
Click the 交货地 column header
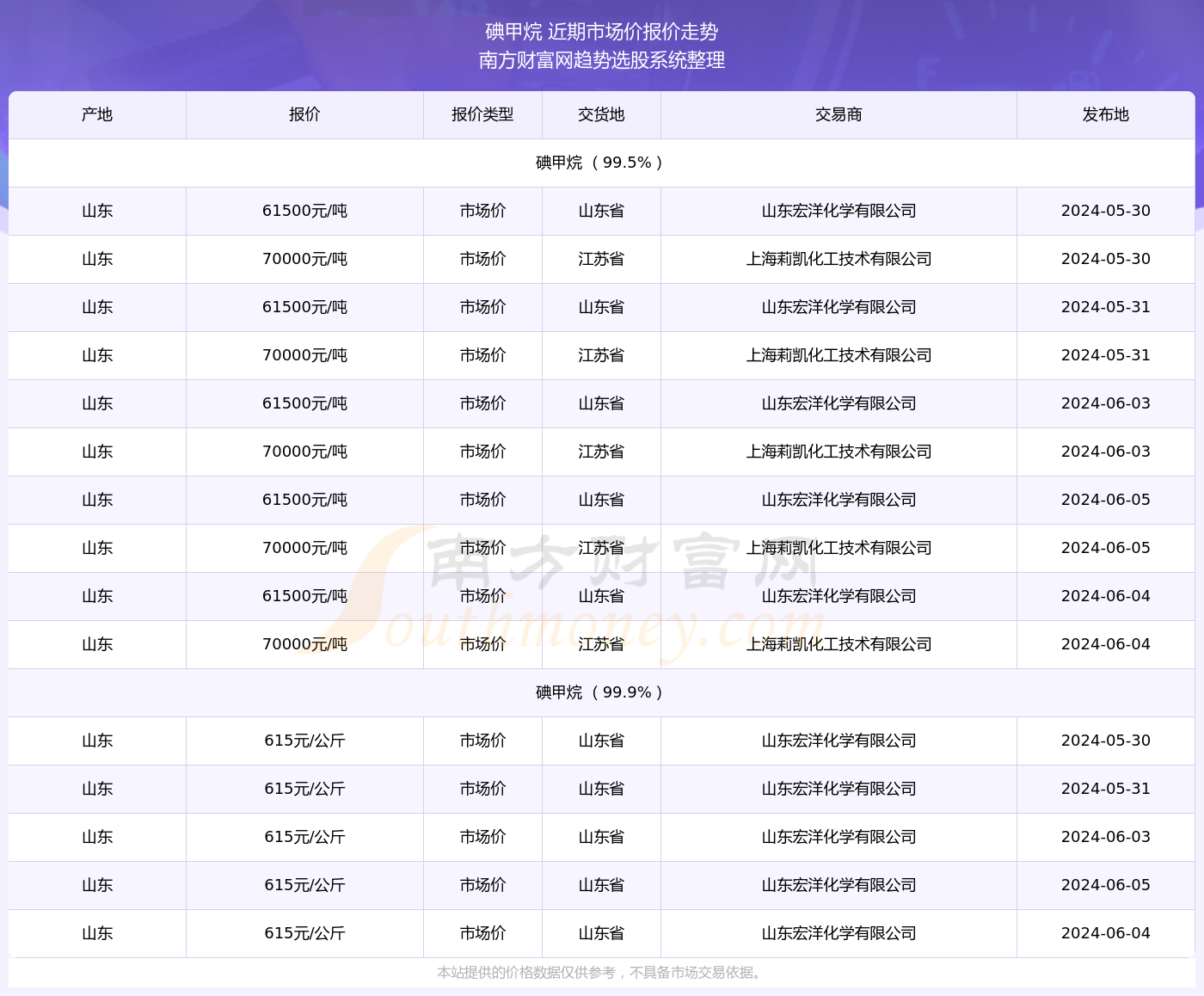tap(601, 114)
